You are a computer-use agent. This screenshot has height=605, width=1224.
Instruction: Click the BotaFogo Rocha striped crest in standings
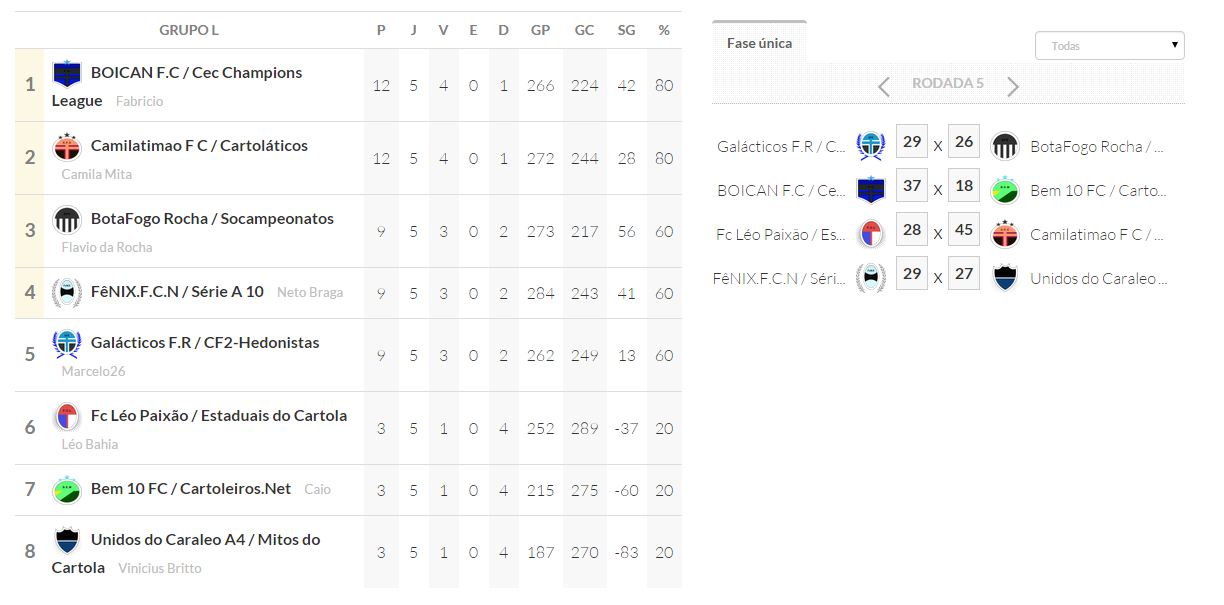click(67, 220)
